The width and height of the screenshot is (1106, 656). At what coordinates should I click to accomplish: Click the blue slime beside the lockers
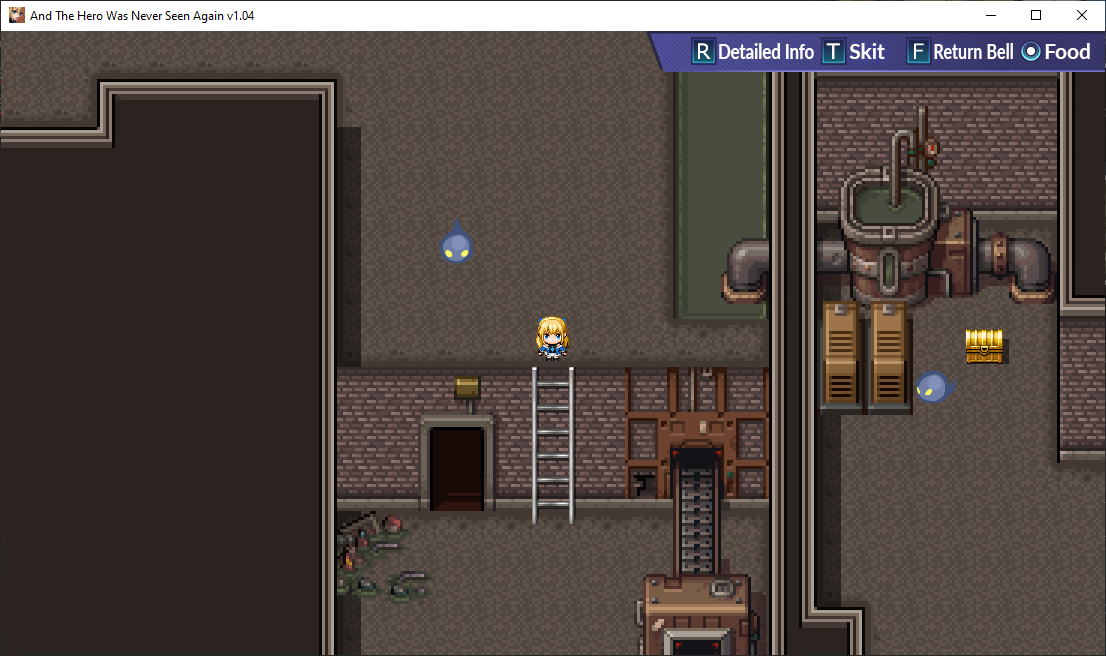[934, 387]
